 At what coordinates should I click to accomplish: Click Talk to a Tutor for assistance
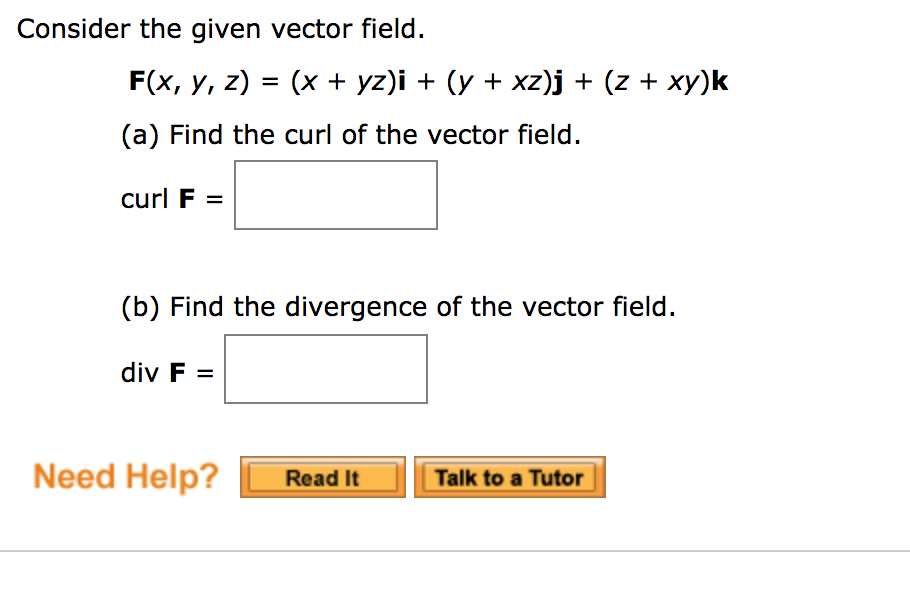coord(509,477)
